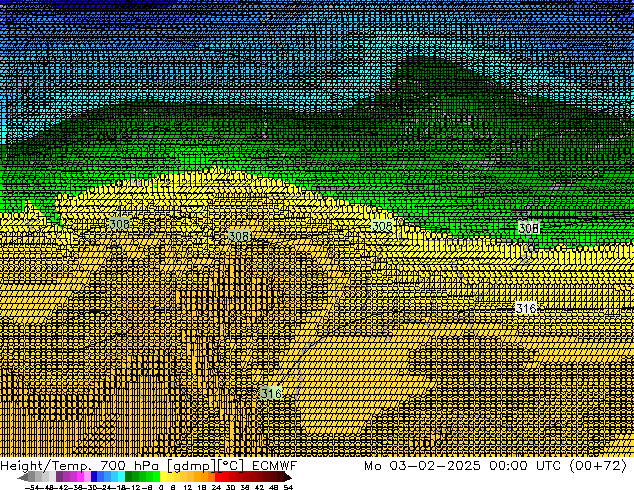Click the white 316 label on right side
This screenshot has height=490, width=634.
click(x=526, y=308)
